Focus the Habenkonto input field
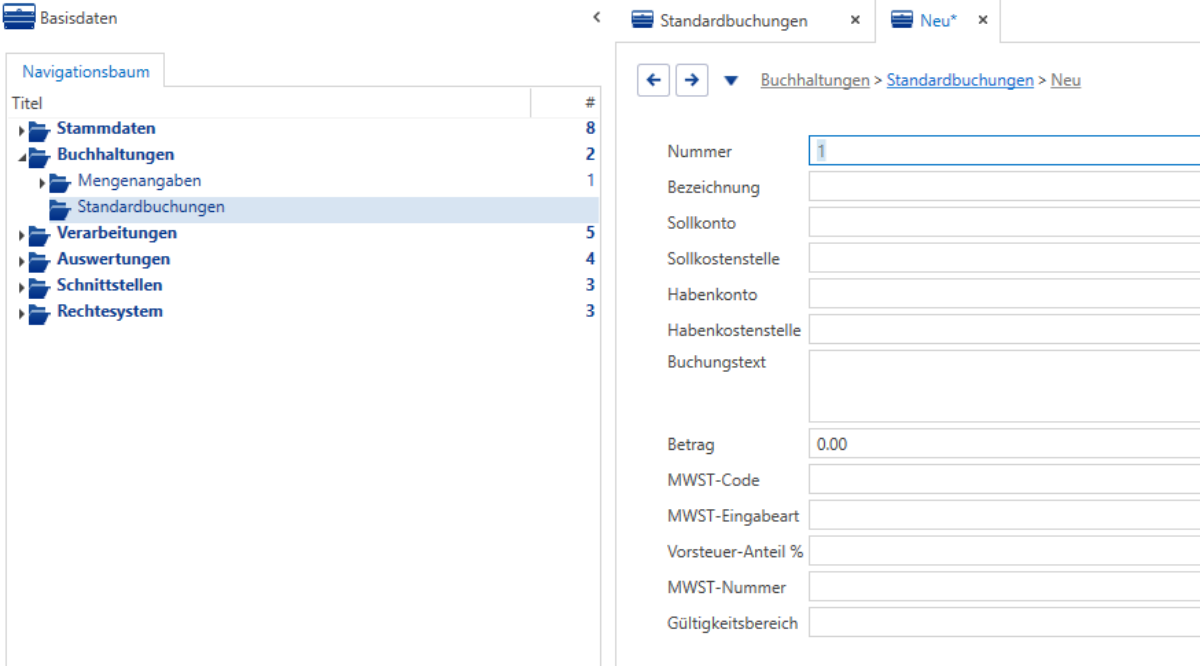 pyautogui.click(x=1004, y=294)
